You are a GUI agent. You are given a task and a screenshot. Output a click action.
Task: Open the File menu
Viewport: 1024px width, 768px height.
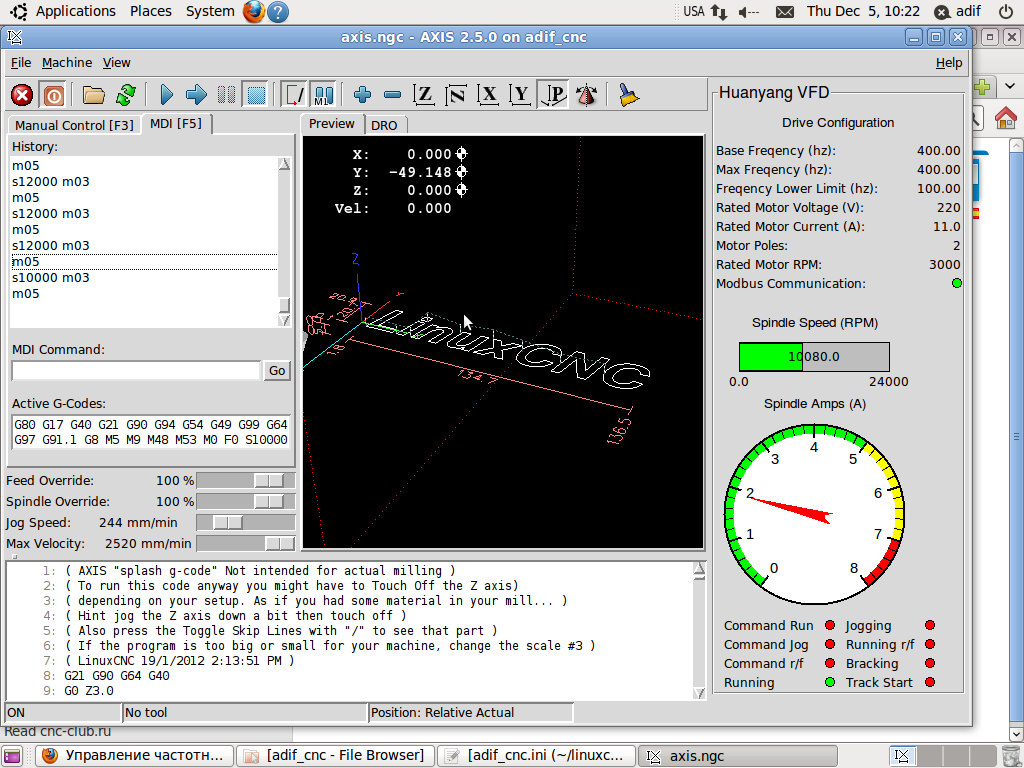(21, 62)
